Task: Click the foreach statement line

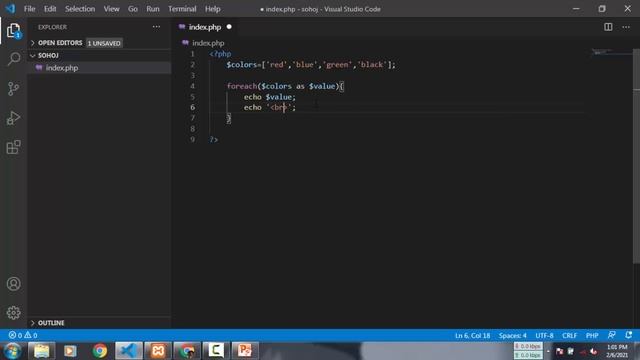Action: pos(285,86)
